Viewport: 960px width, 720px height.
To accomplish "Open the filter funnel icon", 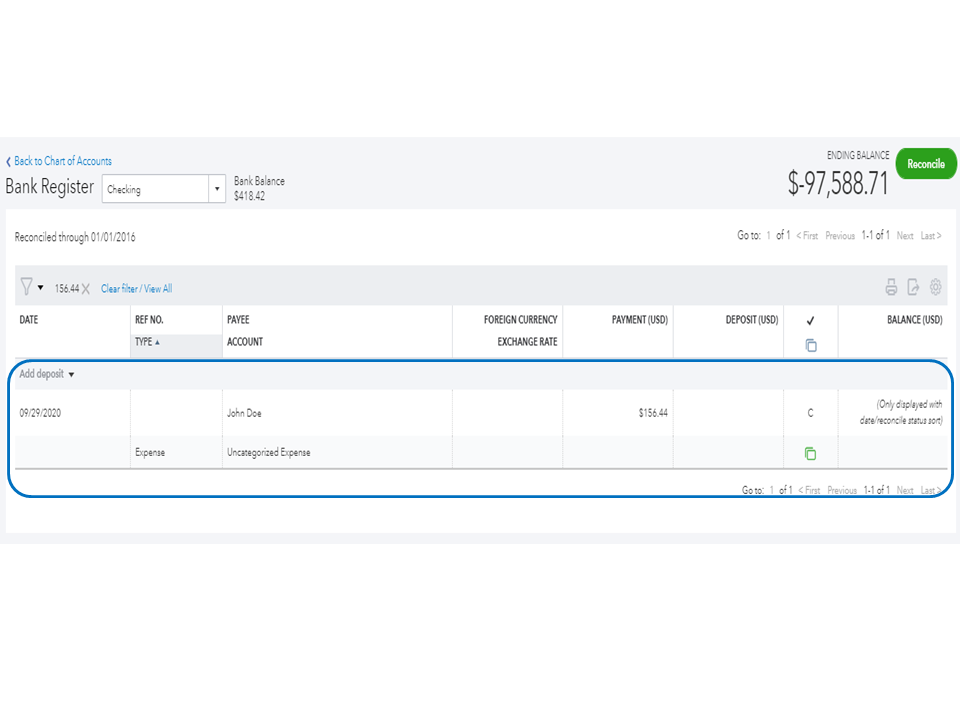I will 27,288.
